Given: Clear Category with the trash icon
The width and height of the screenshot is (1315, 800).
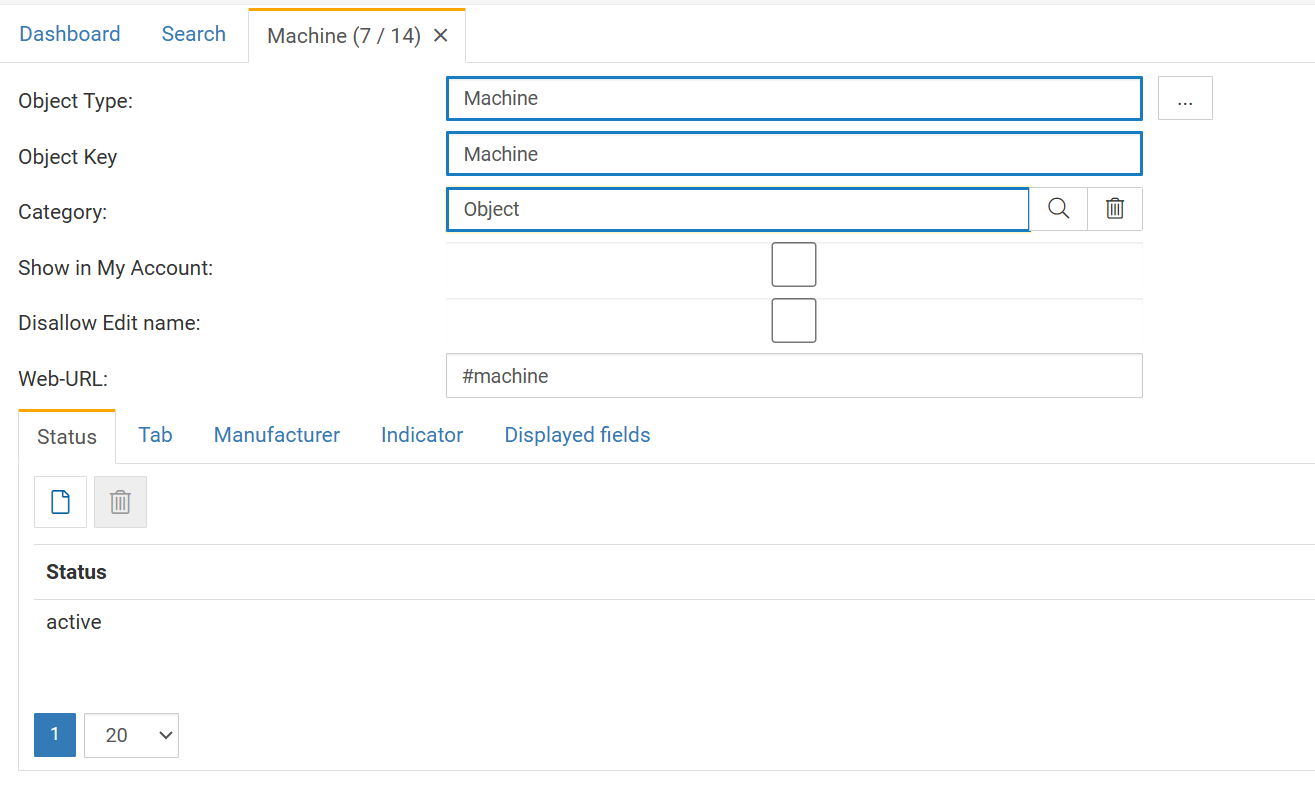Looking at the screenshot, I should click(1115, 209).
